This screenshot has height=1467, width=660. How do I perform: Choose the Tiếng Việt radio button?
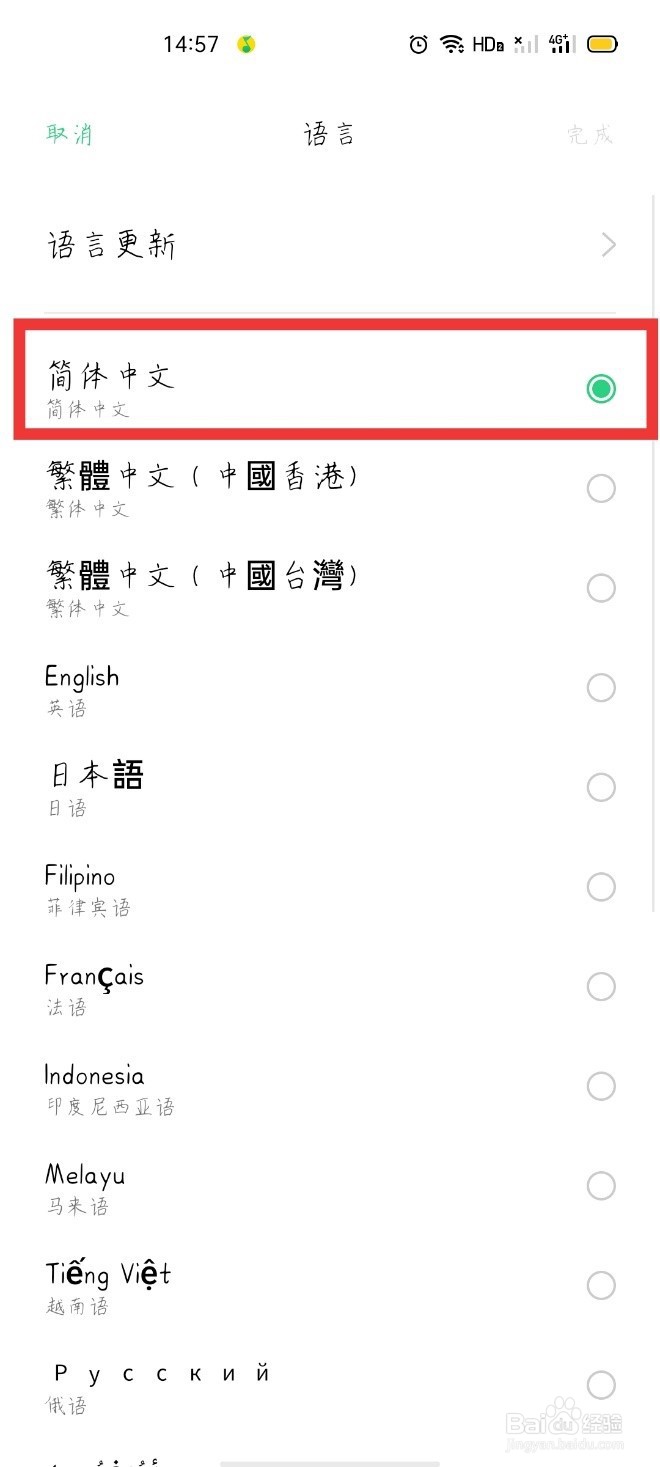tap(601, 1285)
